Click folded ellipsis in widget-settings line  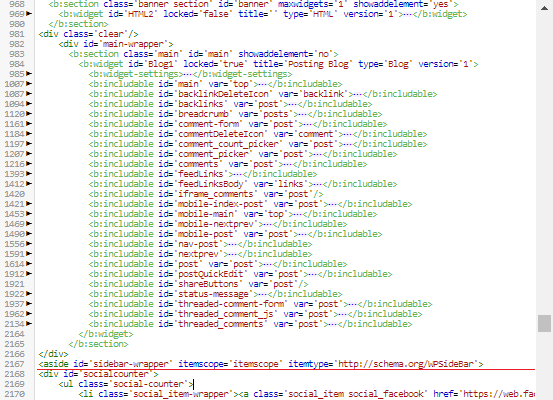point(188,74)
